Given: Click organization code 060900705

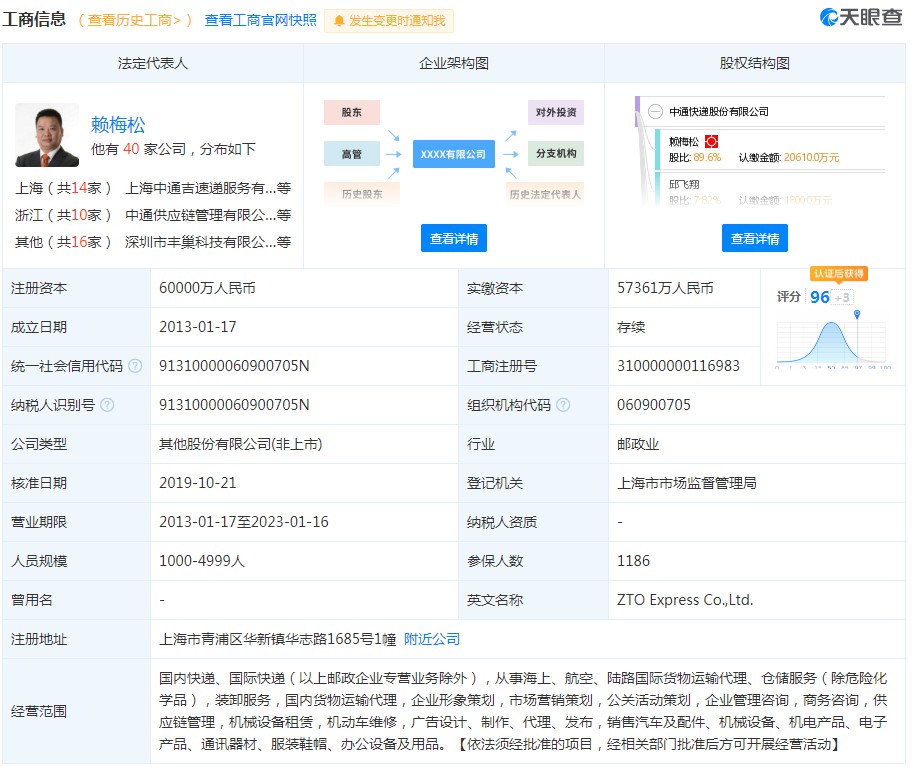Looking at the screenshot, I should (x=654, y=405).
